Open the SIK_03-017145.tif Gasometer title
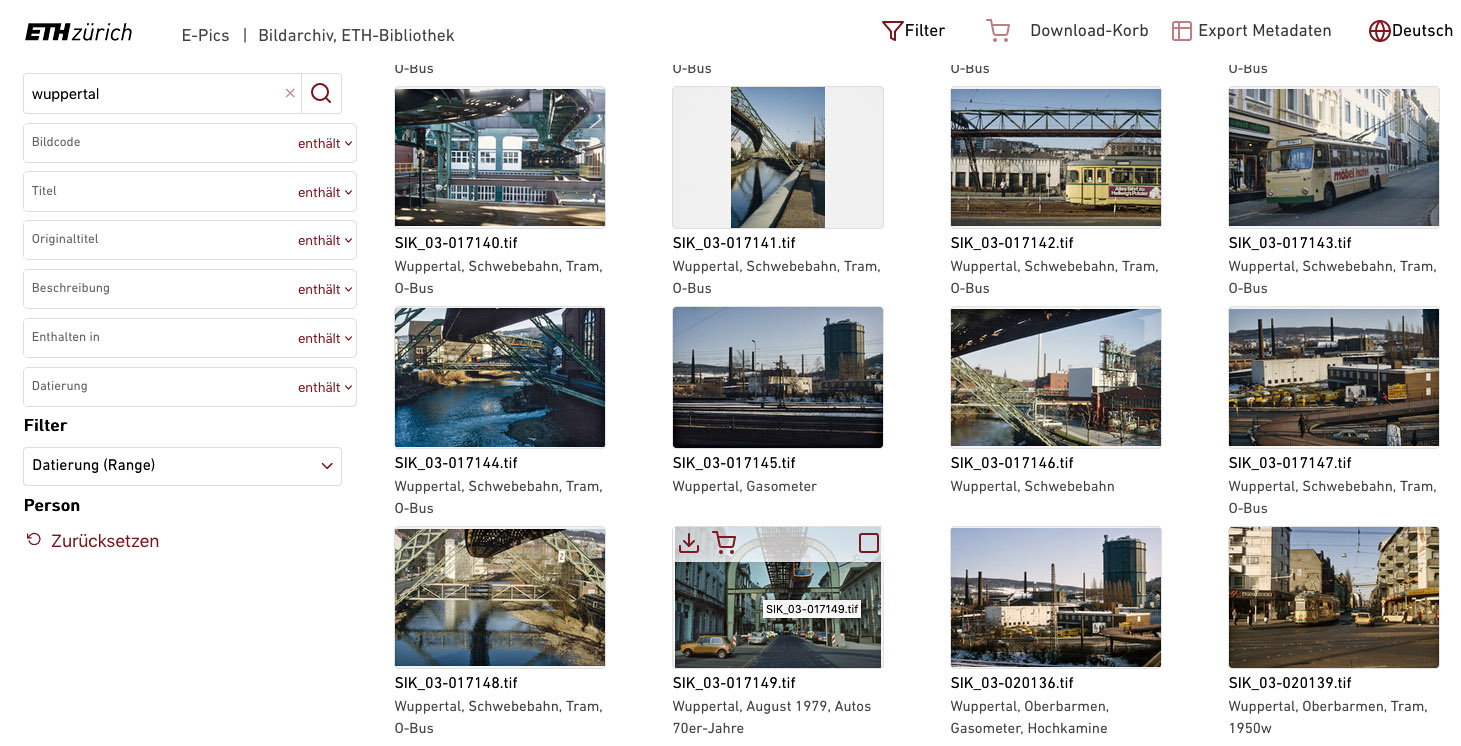This screenshot has height=746, width=1461. point(734,463)
